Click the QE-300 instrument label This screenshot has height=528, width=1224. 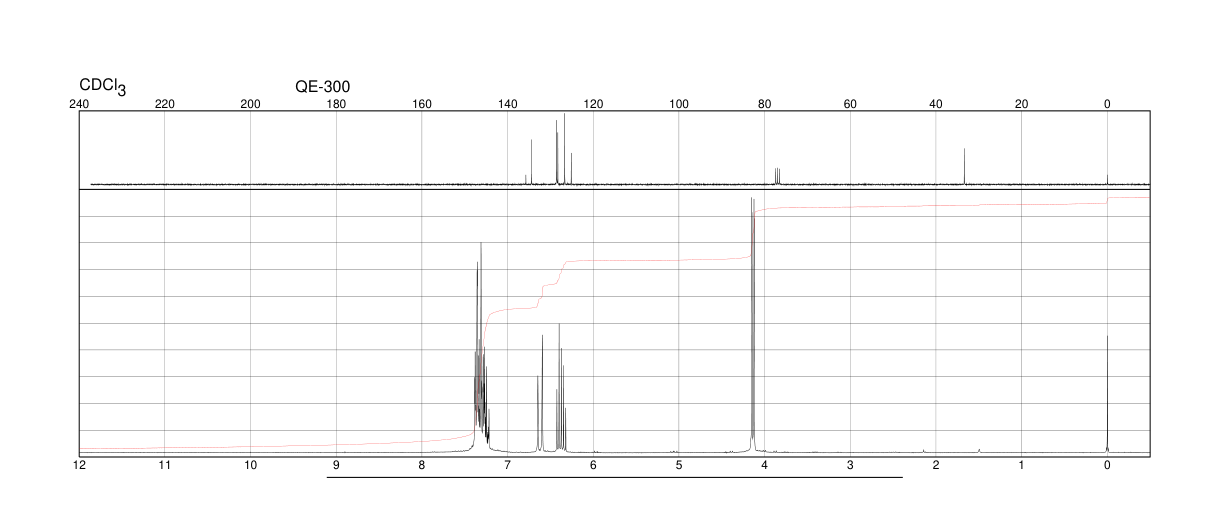pos(323,87)
